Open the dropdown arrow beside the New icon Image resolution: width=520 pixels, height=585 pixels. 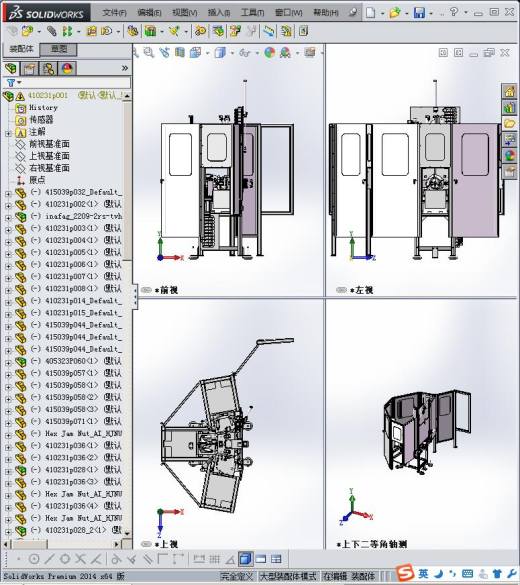click(x=382, y=13)
